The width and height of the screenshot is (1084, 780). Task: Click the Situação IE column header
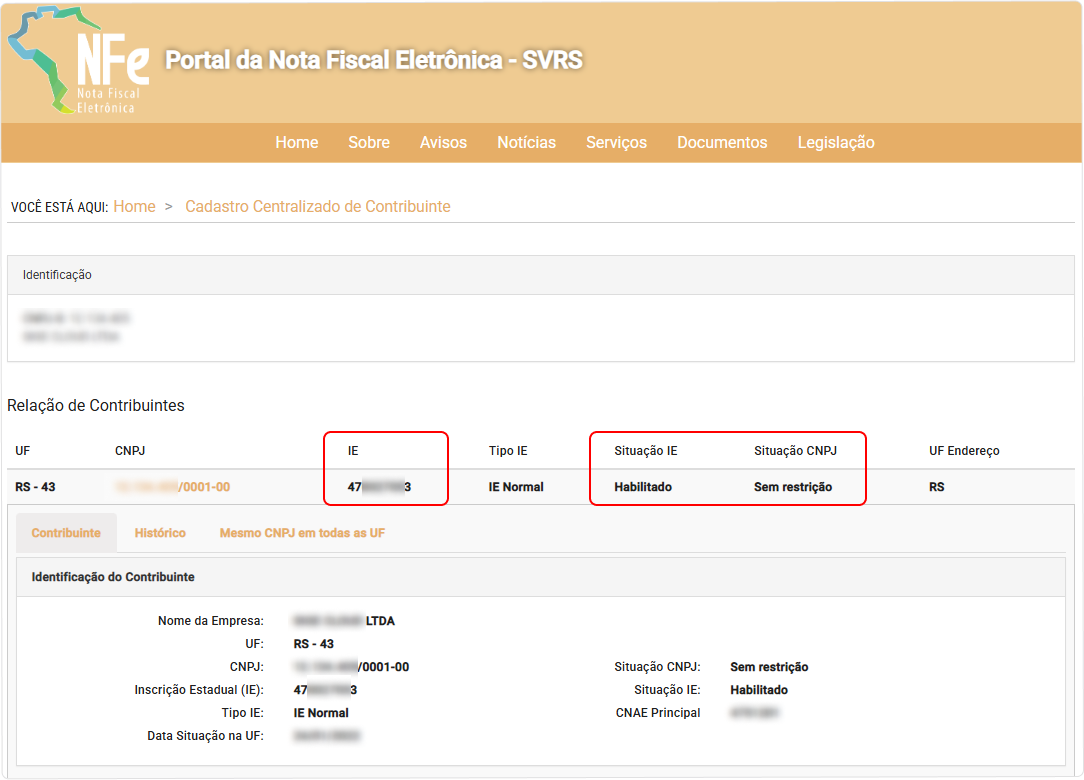tap(646, 451)
